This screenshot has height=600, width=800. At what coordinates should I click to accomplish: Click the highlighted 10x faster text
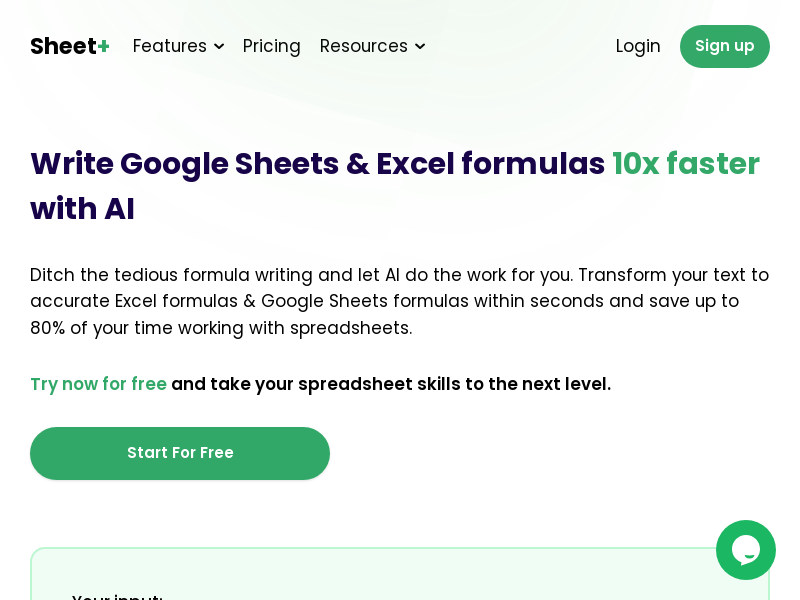tap(686, 164)
